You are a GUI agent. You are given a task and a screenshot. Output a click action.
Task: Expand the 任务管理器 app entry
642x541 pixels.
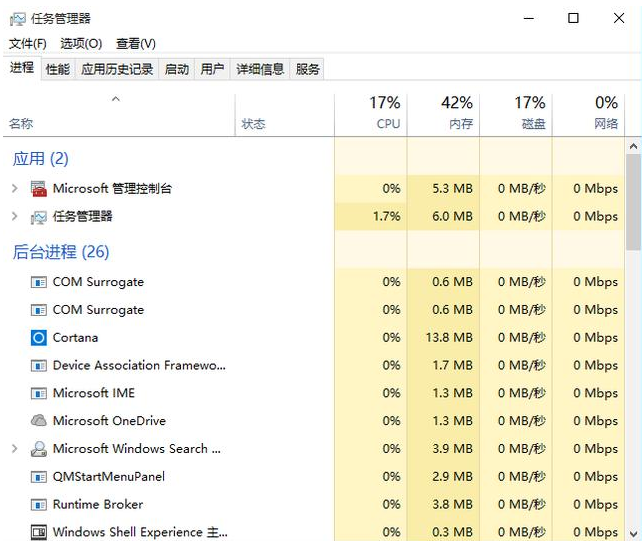[x=15, y=216]
